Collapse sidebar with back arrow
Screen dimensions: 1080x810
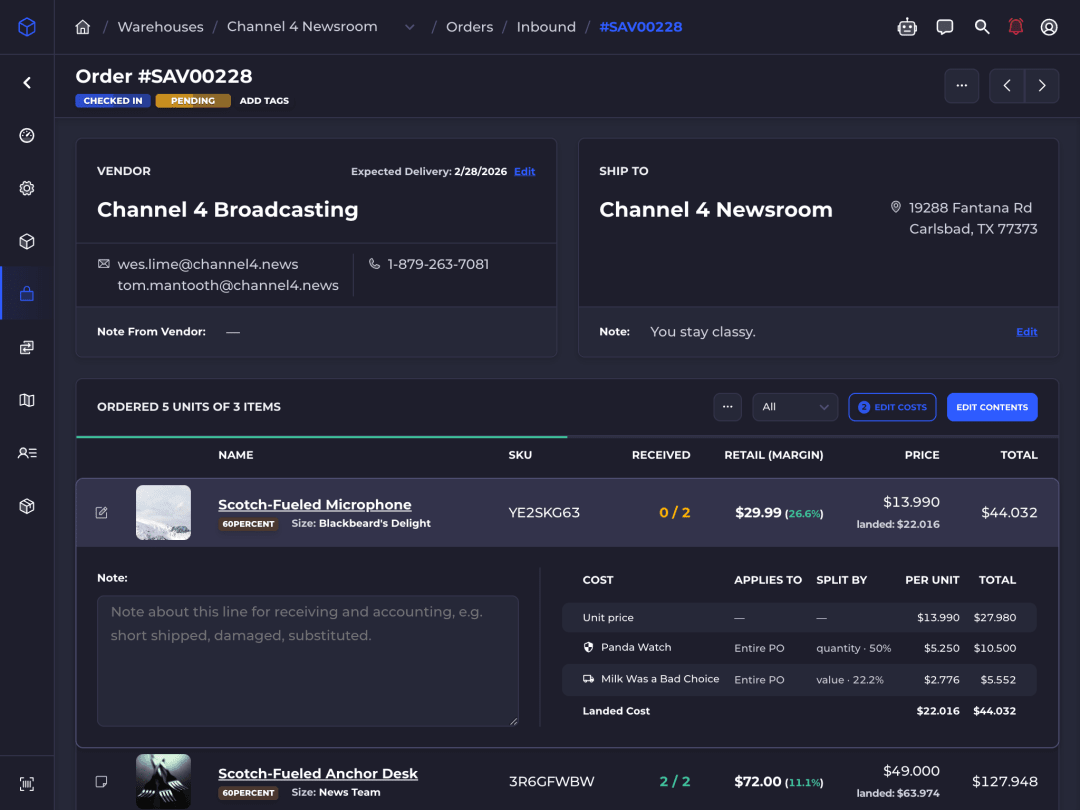[27, 83]
